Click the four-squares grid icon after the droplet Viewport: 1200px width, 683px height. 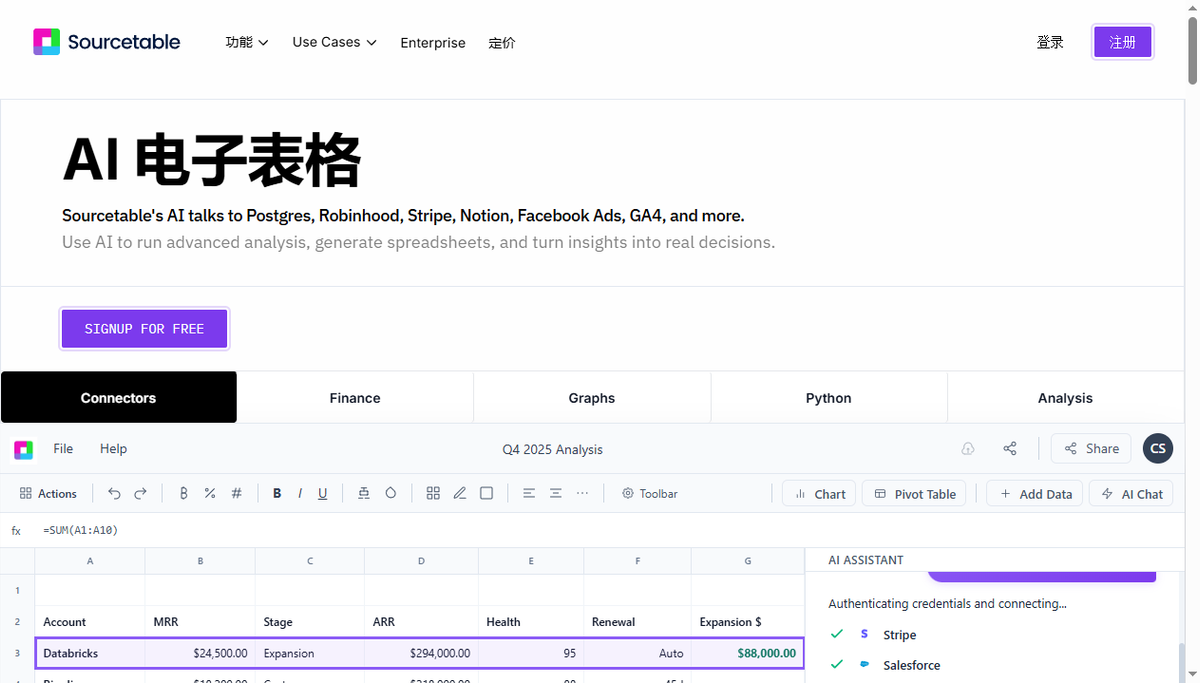coord(433,494)
